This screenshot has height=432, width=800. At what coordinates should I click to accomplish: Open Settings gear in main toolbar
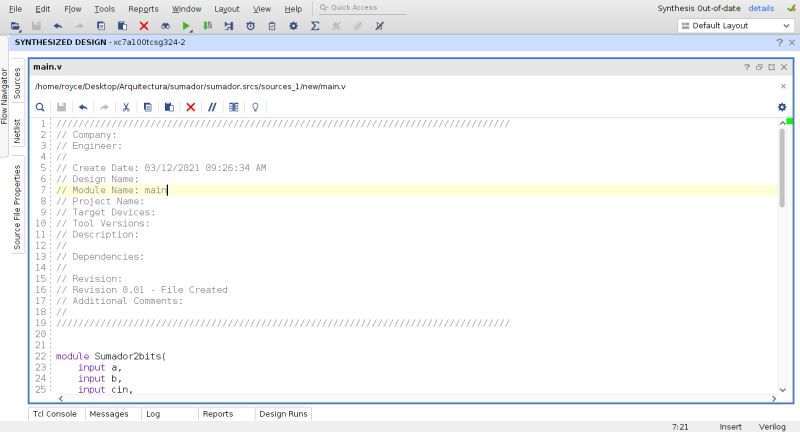(x=293, y=26)
